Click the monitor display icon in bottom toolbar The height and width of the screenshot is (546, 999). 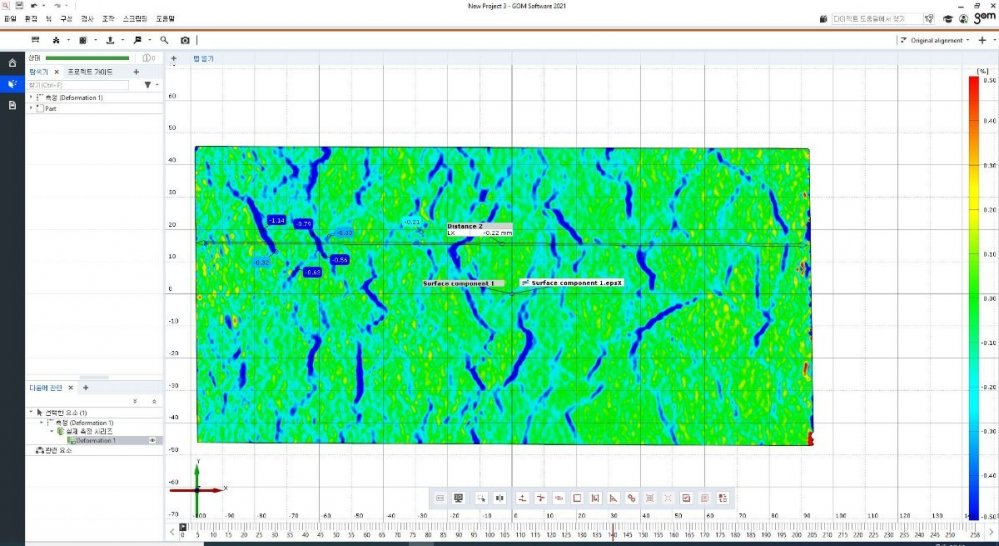[459, 497]
